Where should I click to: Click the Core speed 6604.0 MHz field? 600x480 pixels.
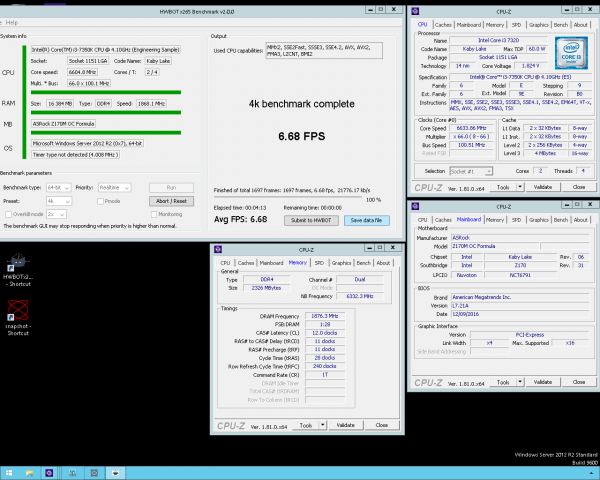[82, 72]
